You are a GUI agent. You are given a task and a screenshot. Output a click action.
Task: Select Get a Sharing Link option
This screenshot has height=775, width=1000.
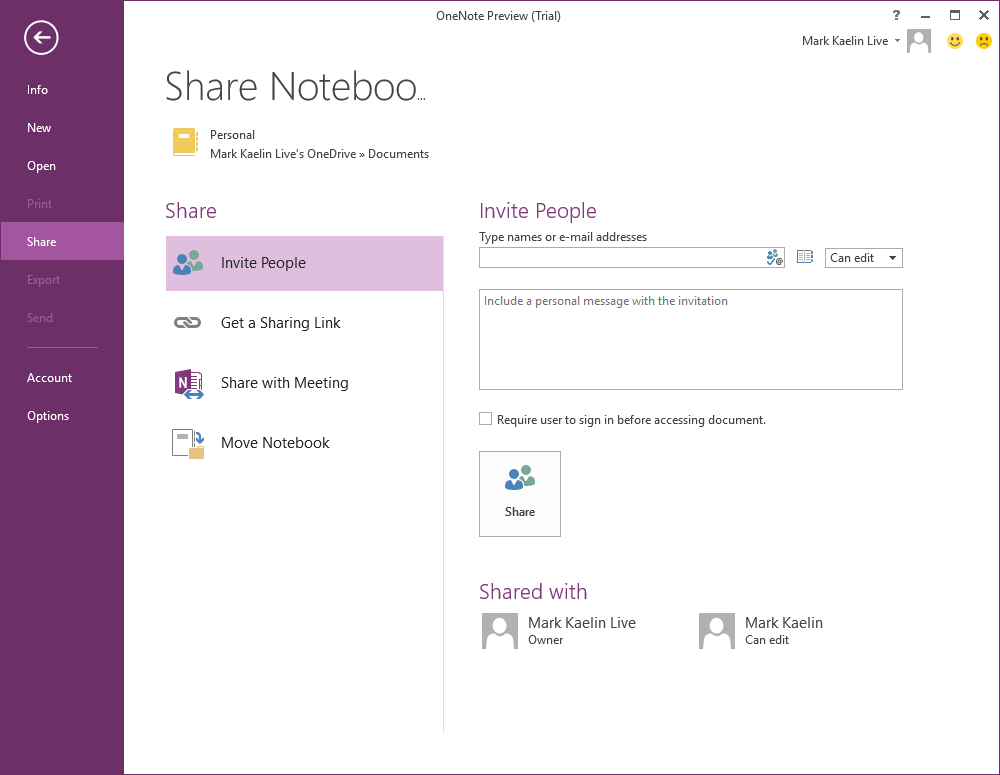click(x=304, y=323)
